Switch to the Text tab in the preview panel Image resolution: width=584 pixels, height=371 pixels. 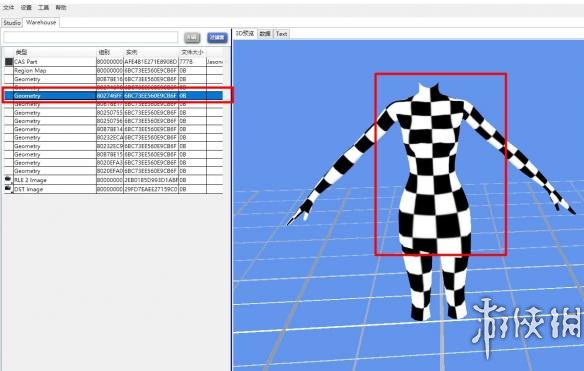pyautogui.click(x=282, y=34)
